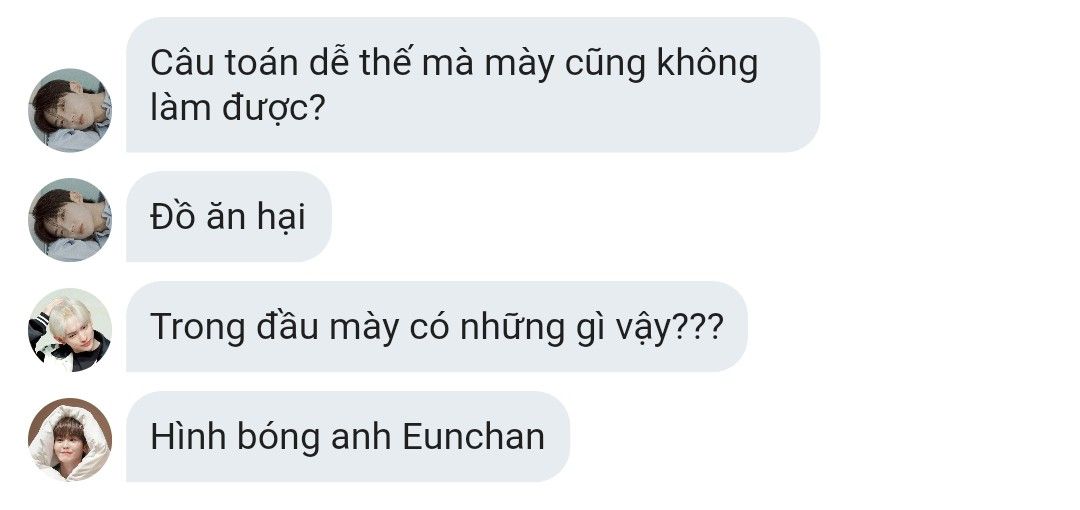1080x510 pixels.
Task: Select the 'Đồ ăn hại' message bubble
Action: point(229,216)
